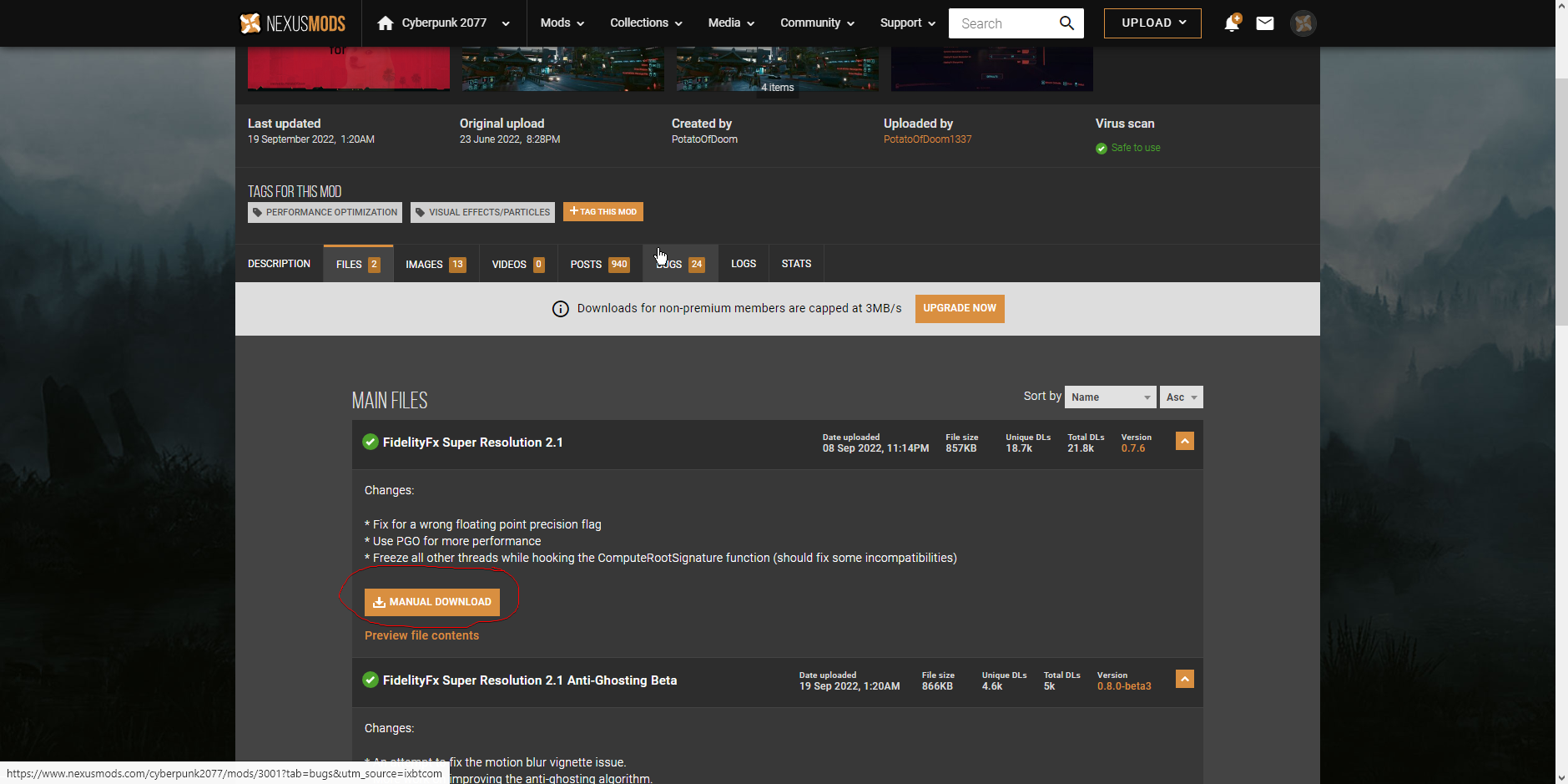Click the page vertical scrollbar
Screen dimensions: 1568x784
pos(1561,200)
